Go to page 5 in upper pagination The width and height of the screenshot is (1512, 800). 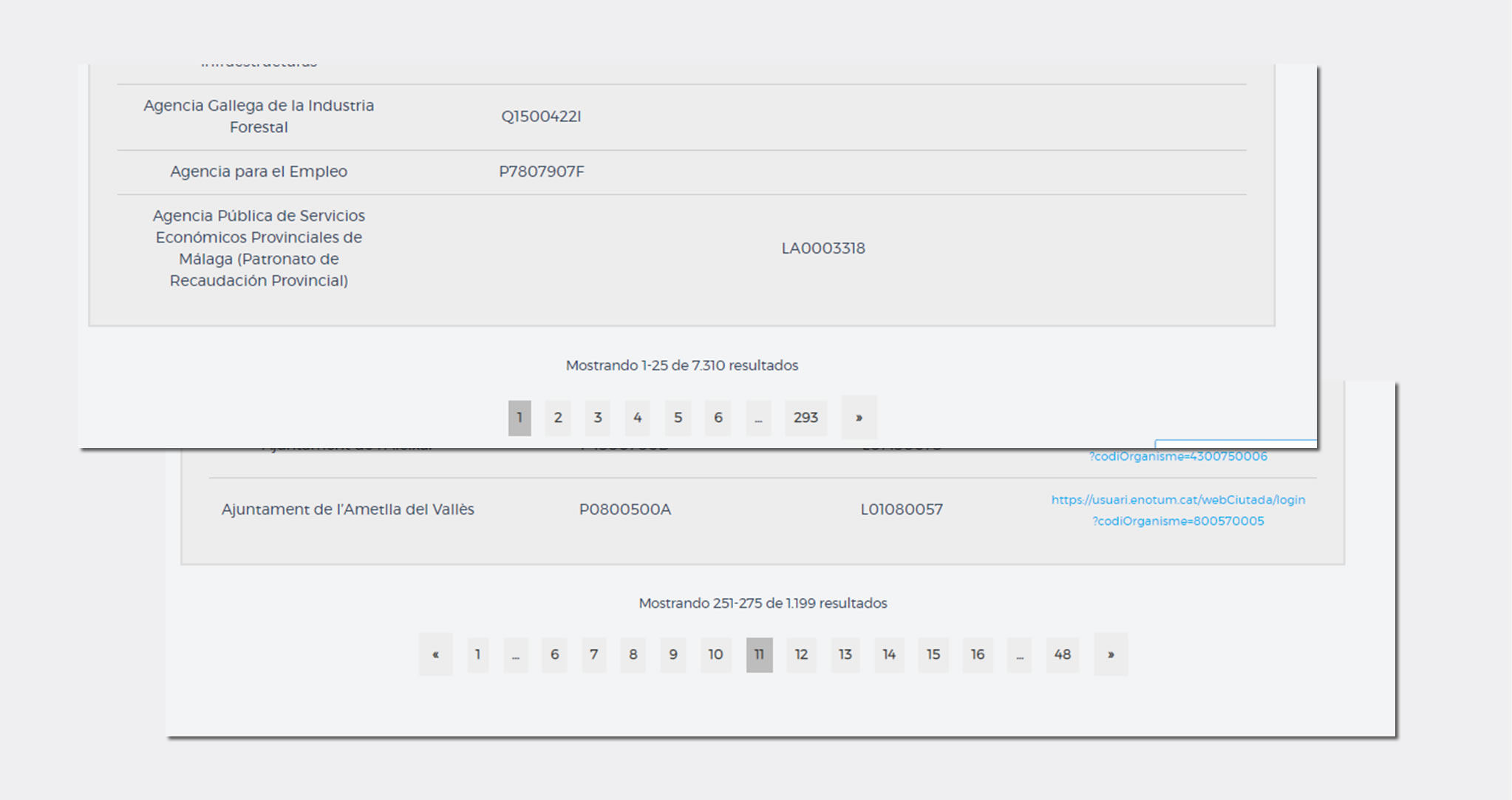(678, 418)
